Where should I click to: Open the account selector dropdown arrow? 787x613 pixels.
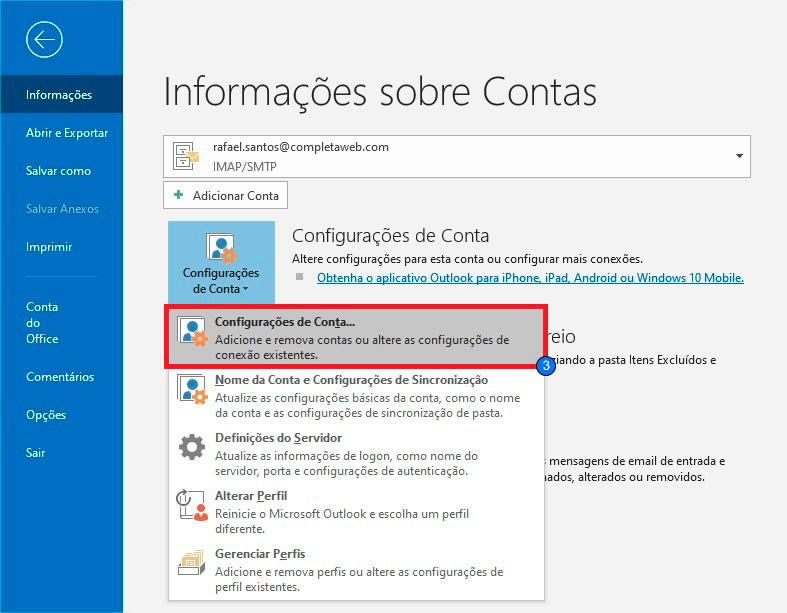coord(739,156)
